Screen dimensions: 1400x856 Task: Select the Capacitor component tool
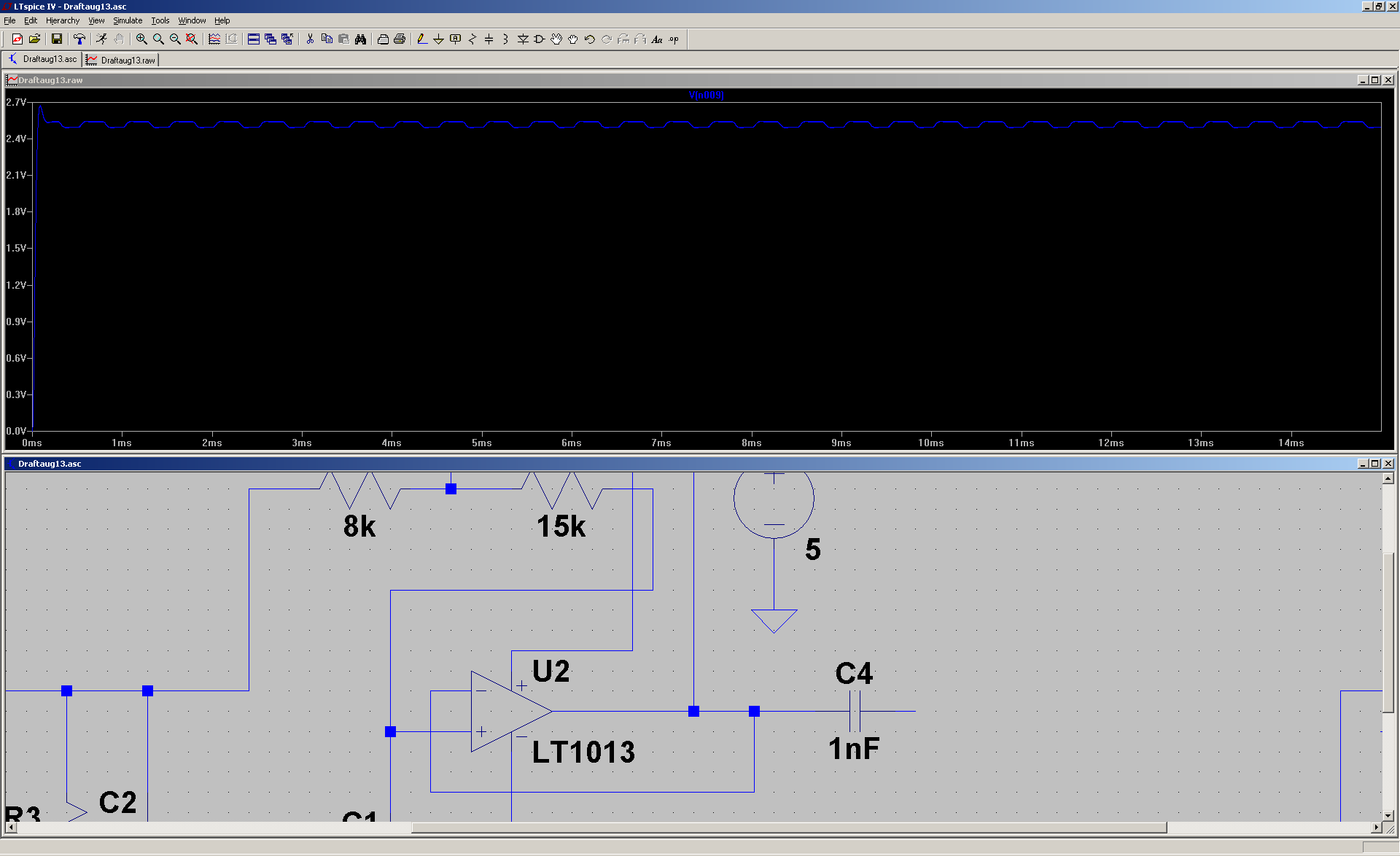pyautogui.click(x=489, y=39)
